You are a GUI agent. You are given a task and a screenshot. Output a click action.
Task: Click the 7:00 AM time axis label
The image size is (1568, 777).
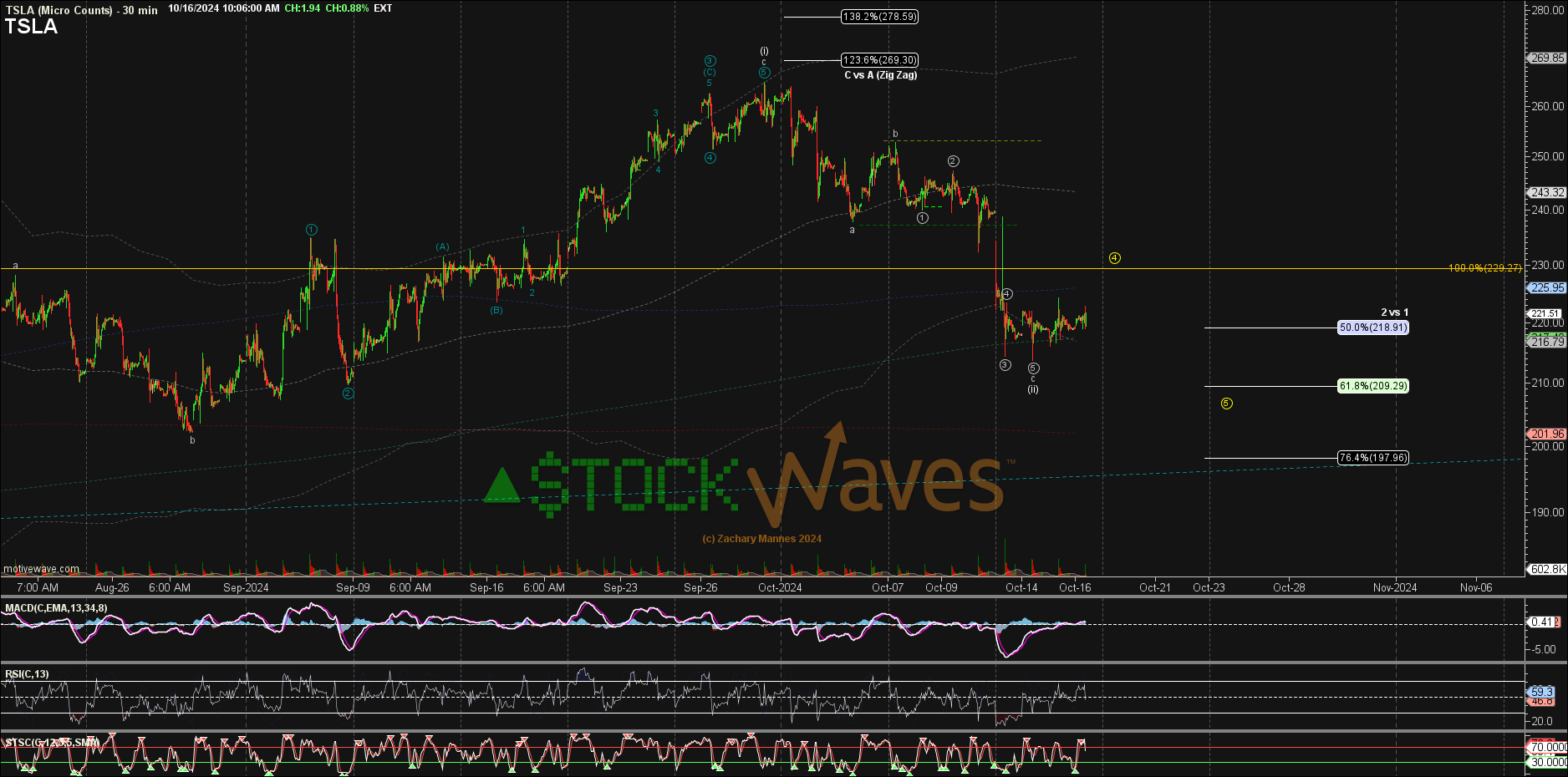pyautogui.click(x=37, y=587)
